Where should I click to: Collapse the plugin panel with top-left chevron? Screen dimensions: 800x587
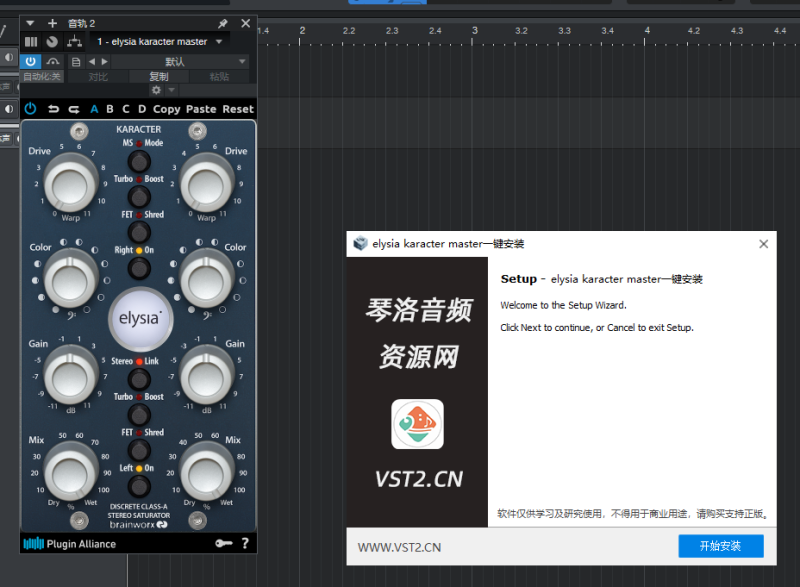tap(31, 23)
